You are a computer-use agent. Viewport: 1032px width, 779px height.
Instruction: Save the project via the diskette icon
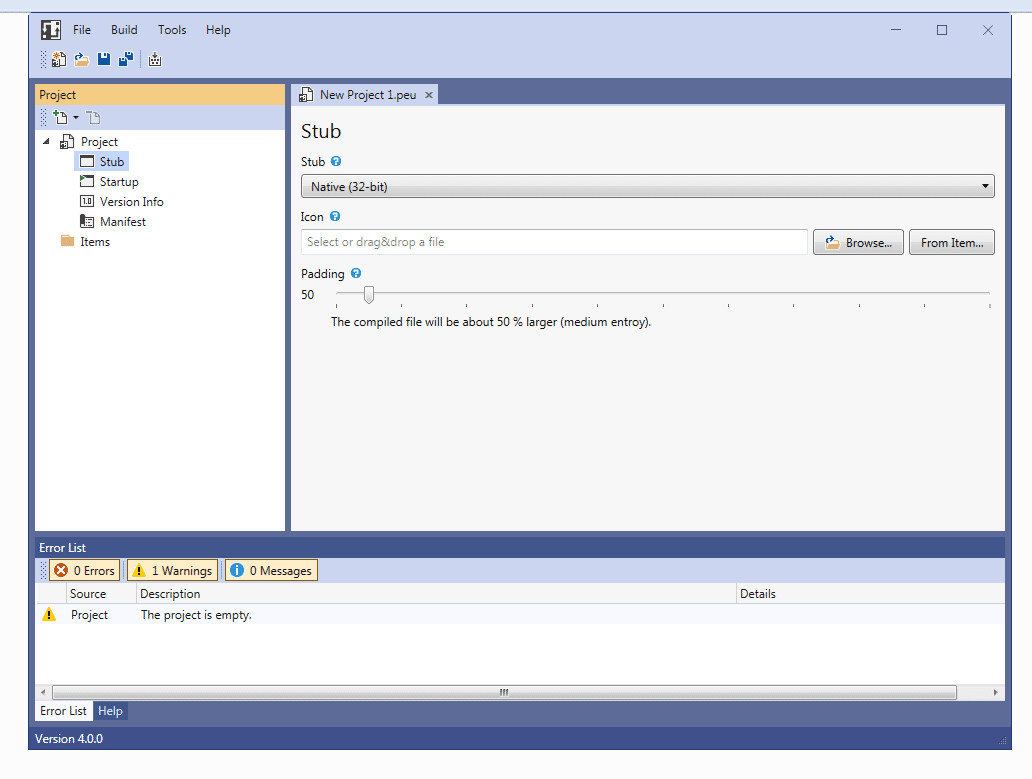(103, 59)
